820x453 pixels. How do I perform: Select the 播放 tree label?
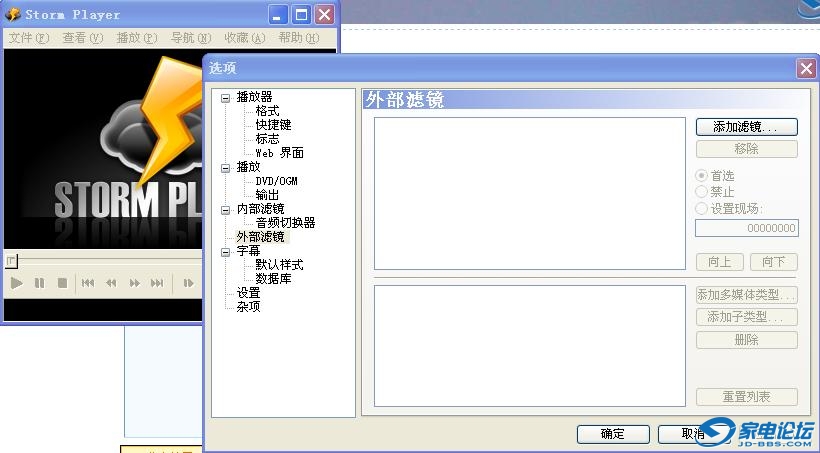click(248, 167)
